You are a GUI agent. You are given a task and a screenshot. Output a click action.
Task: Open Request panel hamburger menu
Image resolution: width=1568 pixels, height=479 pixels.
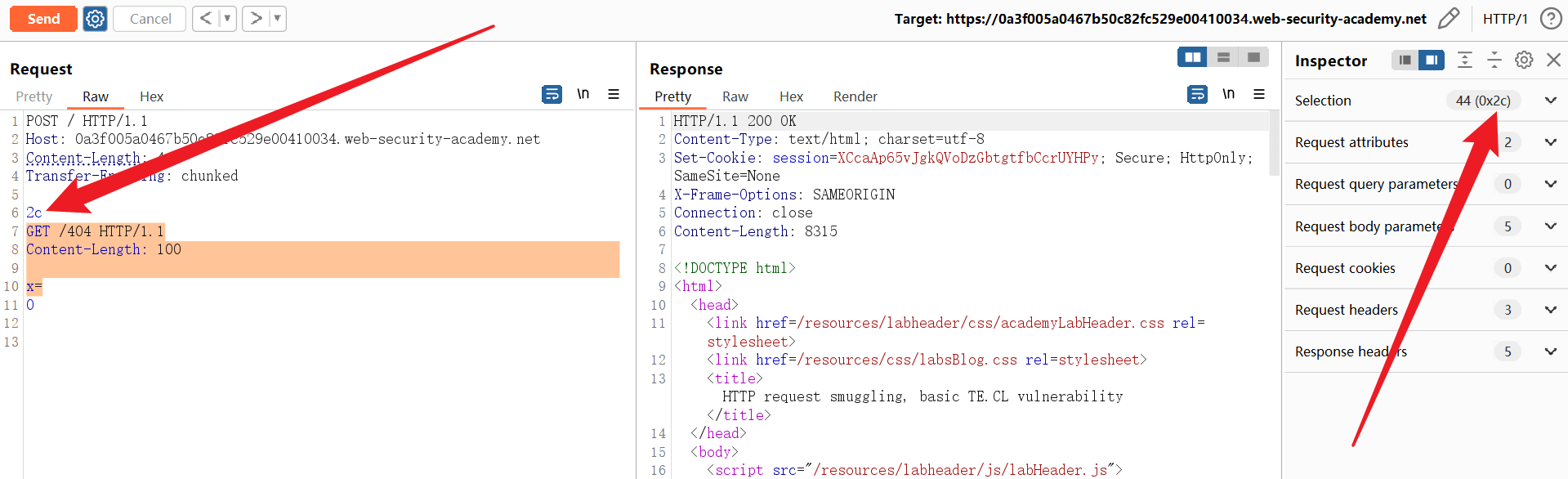pyautogui.click(x=614, y=95)
